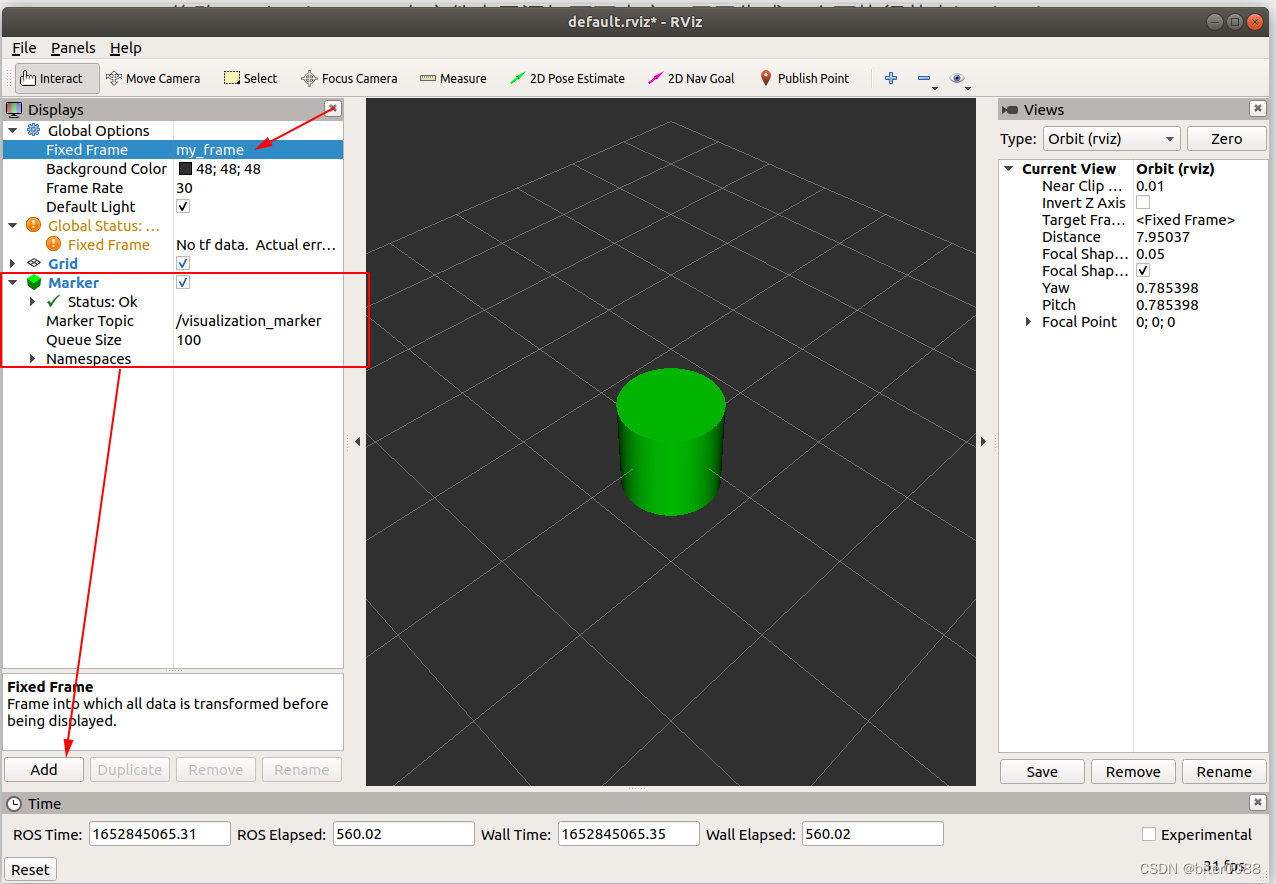This screenshot has height=884, width=1276.
Task: Reset the time with Reset button
Action: [30, 869]
